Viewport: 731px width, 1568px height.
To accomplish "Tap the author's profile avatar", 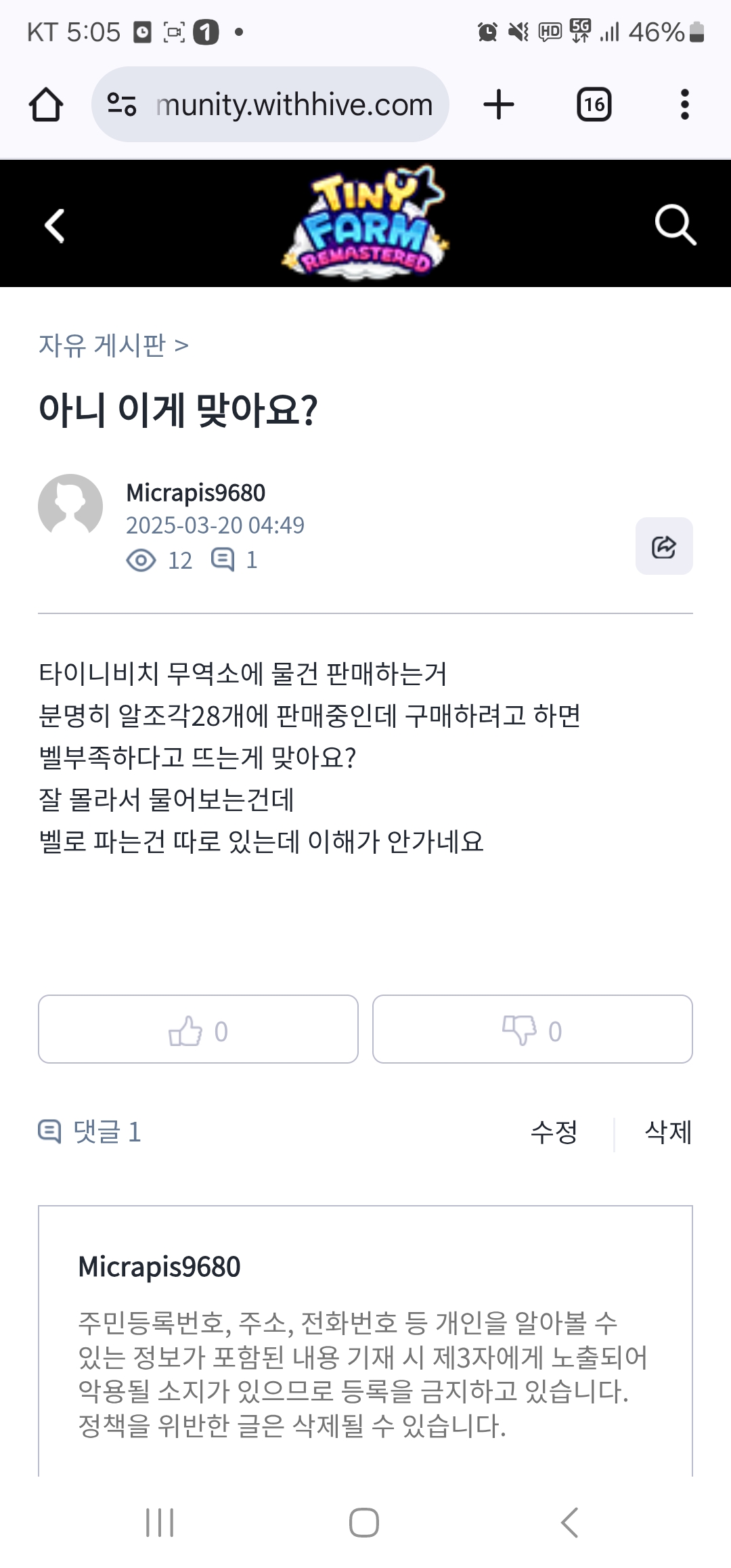I will 70,506.
